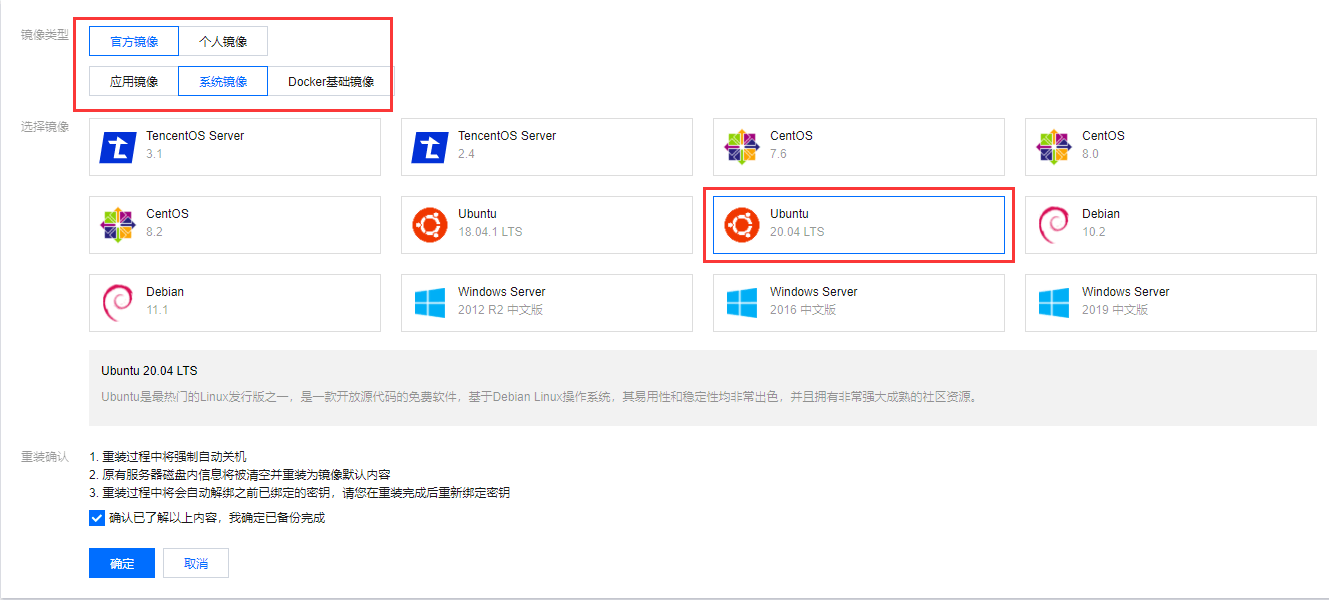1329x600 pixels.
Task: Click the TencentOS Server 2.4 logo icon
Action: tap(429, 147)
